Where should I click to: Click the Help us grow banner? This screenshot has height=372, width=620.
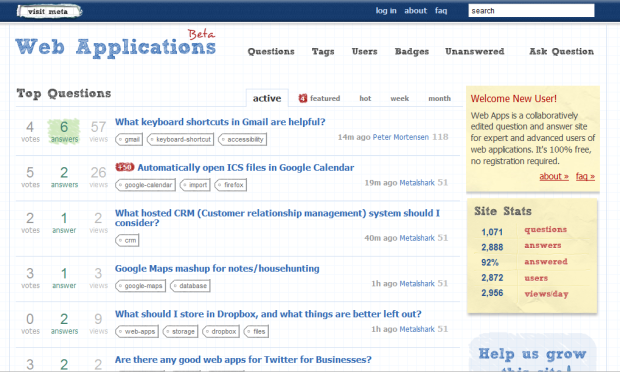(x=532, y=352)
